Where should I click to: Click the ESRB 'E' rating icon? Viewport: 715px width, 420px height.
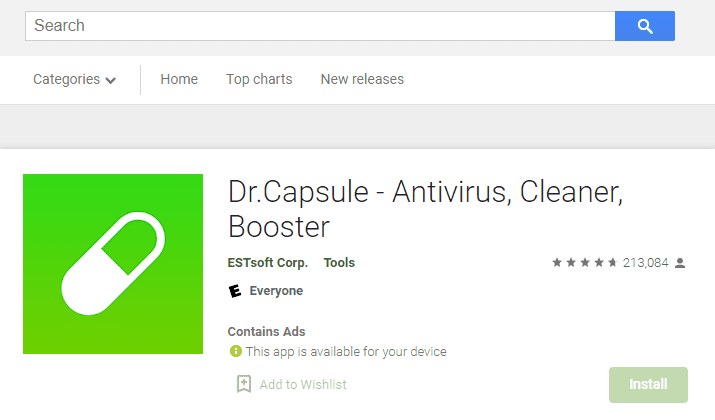[x=235, y=290]
